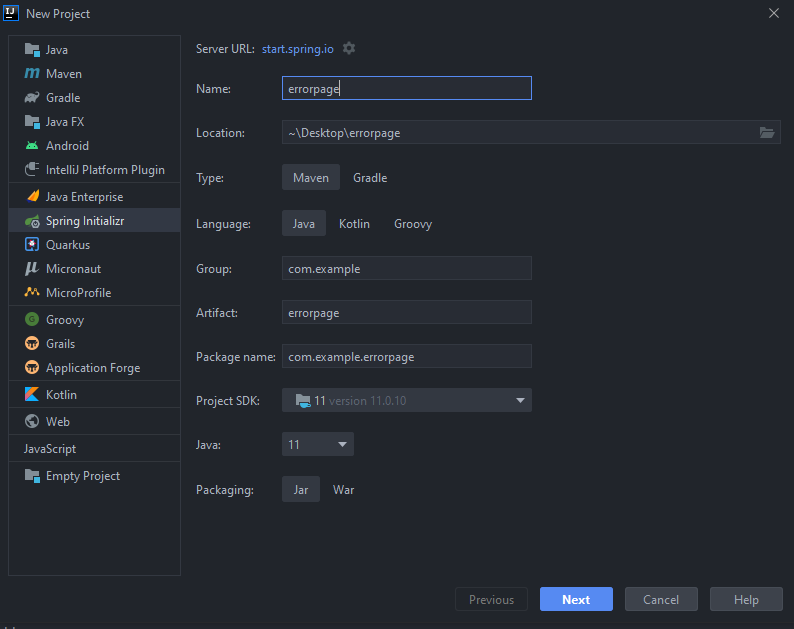Choose Java as the language
Viewport: 794px width, 629px height.
pyautogui.click(x=304, y=223)
